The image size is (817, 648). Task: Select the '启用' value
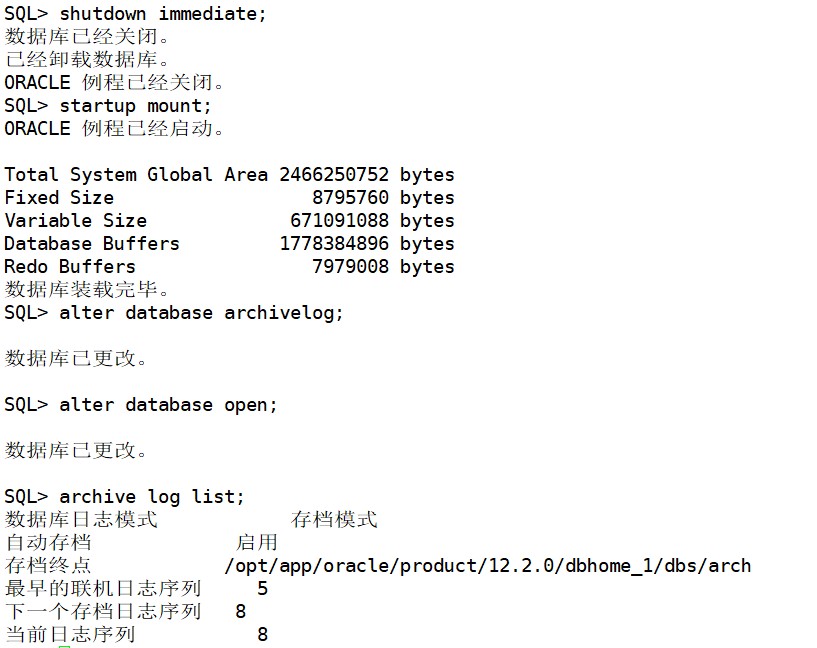(x=257, y=542)
